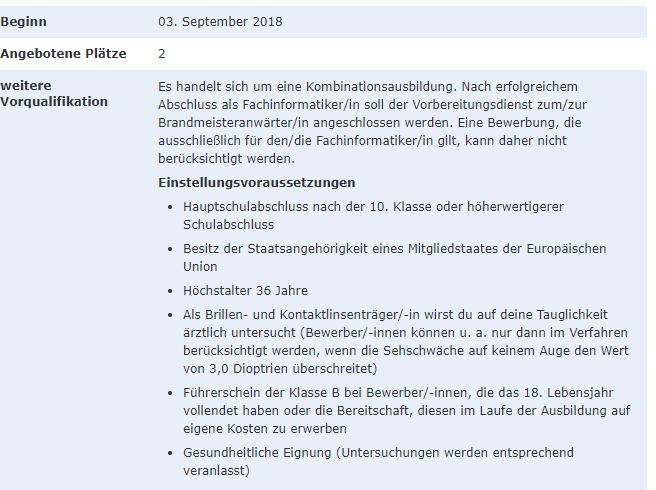This screenshot has height=490, width=656.
Task: Click the text 'berücksichtigt werden.' ending the paragraph
Action: [x=226, y=159]
